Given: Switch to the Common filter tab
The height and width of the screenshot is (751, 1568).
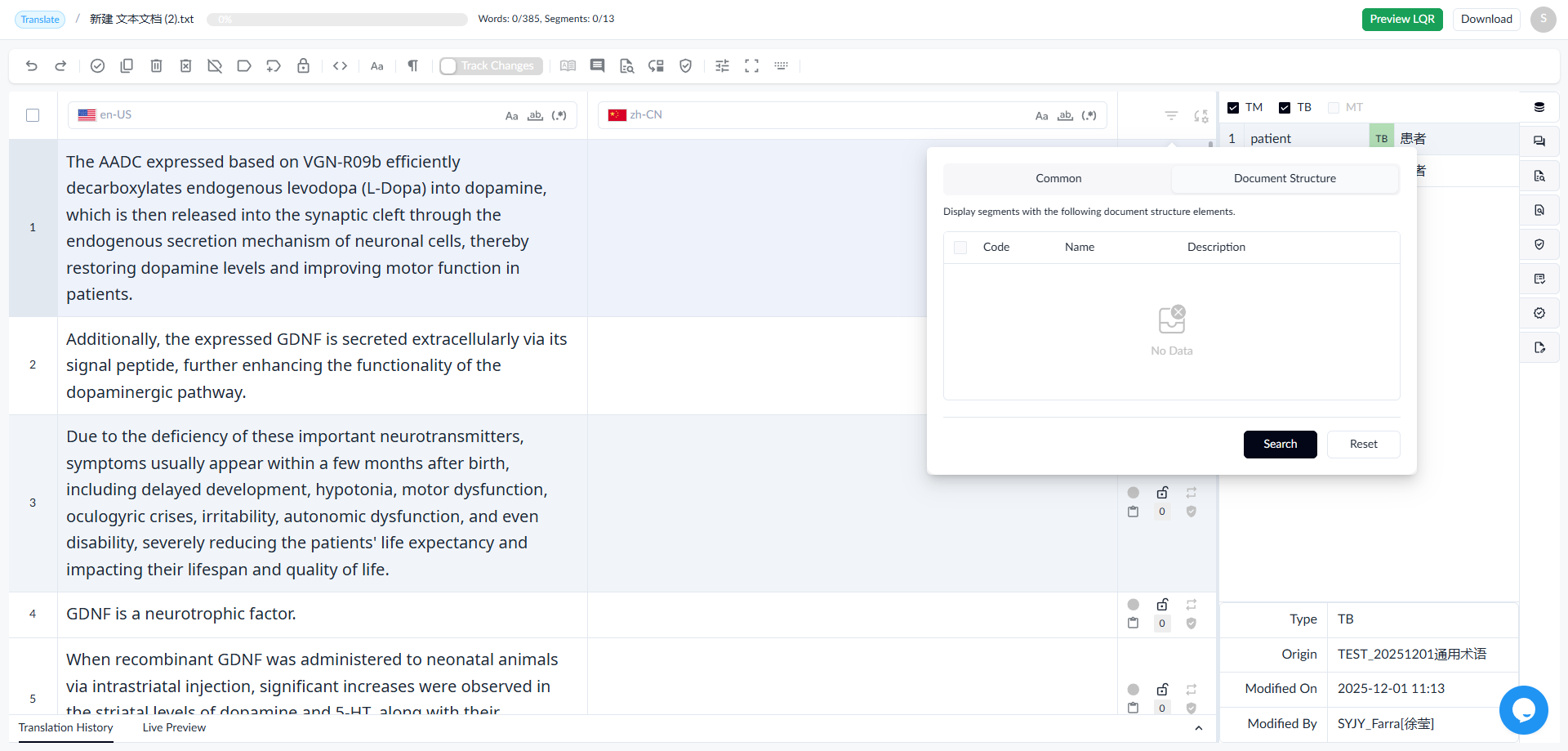Looking at the screenshot, I should (x=1058, y=179).
